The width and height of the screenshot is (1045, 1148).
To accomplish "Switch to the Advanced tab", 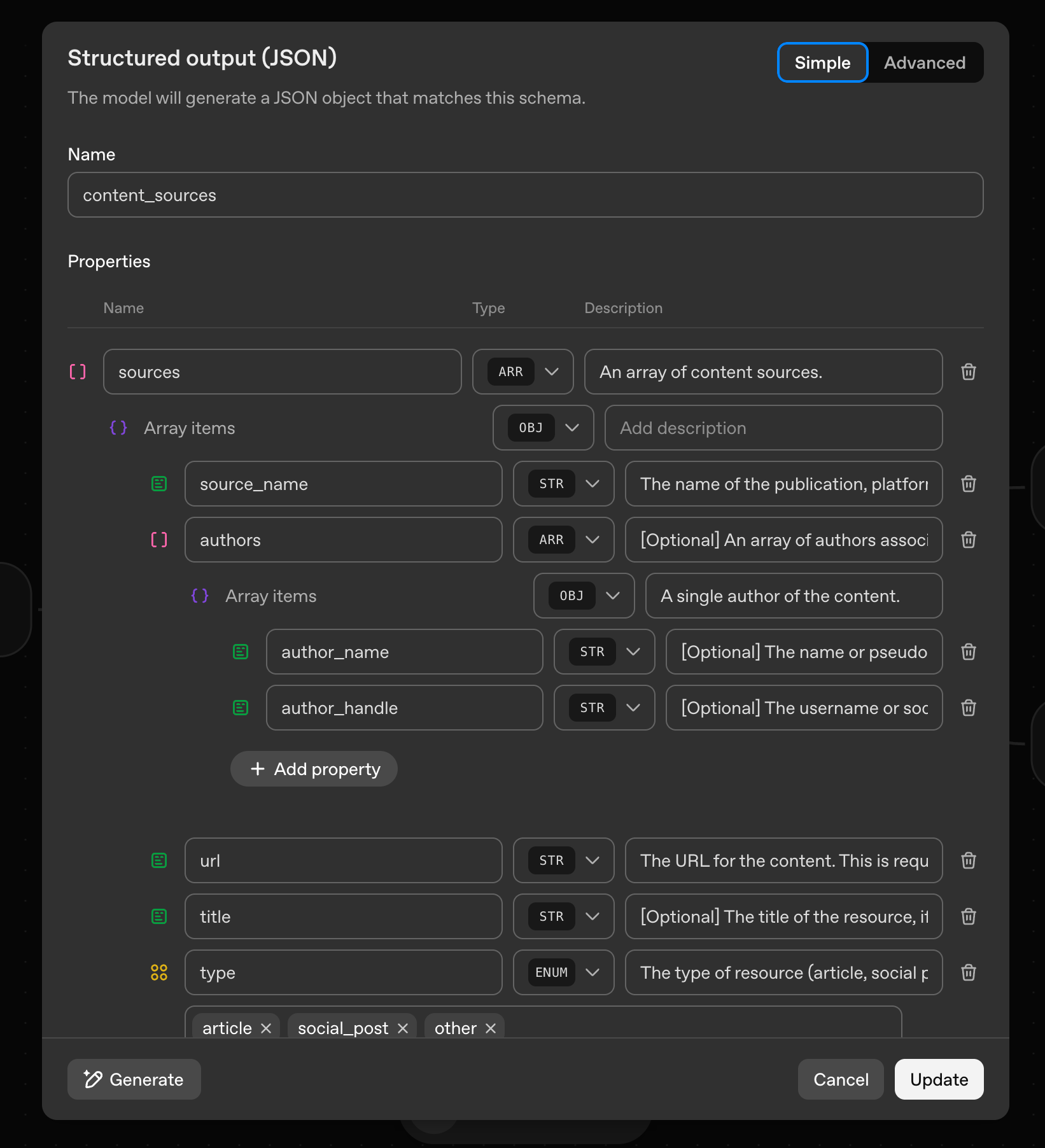I will click(x=924, y=62).
